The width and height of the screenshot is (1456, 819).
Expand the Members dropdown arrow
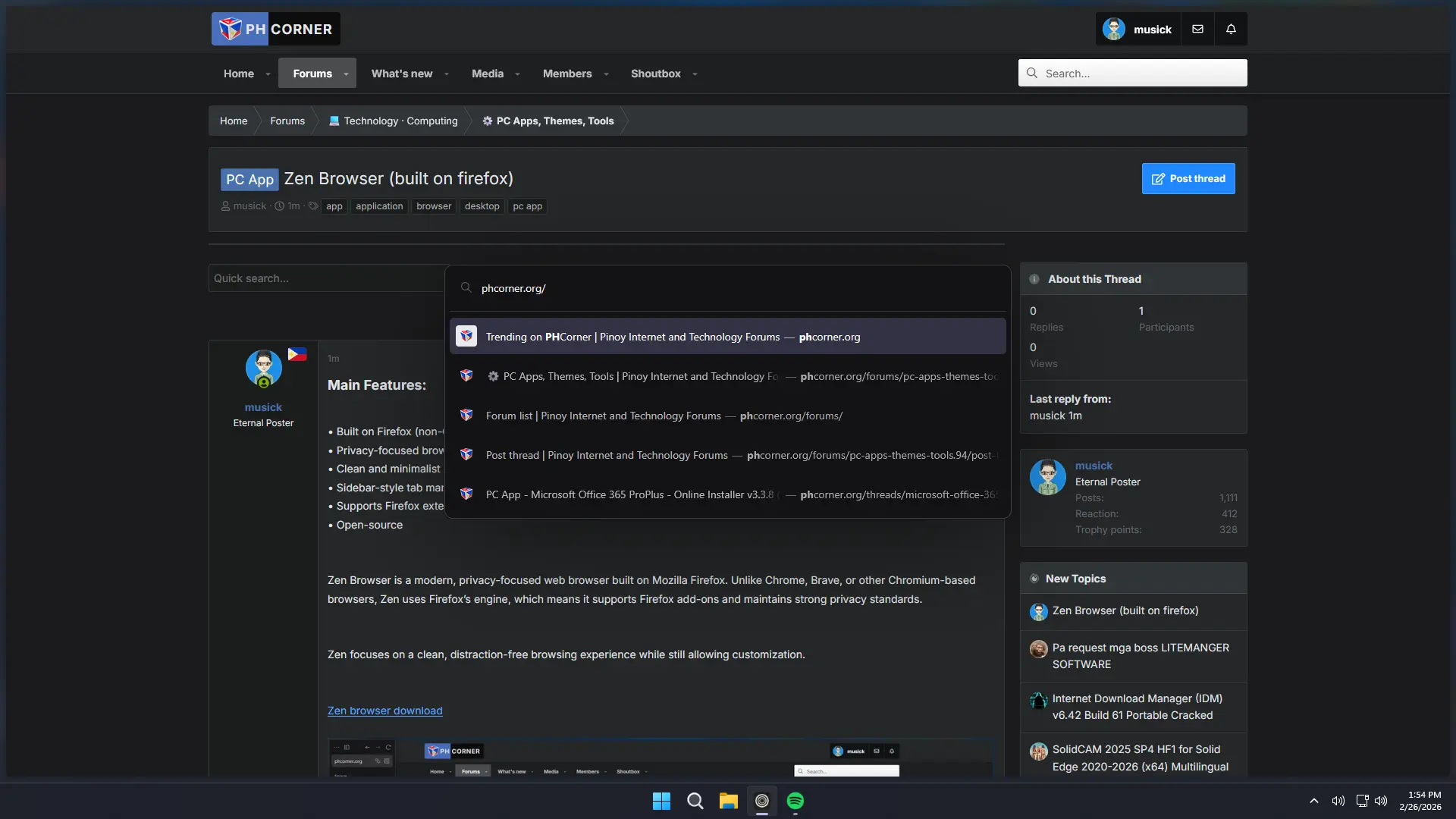tap(606, 74)
